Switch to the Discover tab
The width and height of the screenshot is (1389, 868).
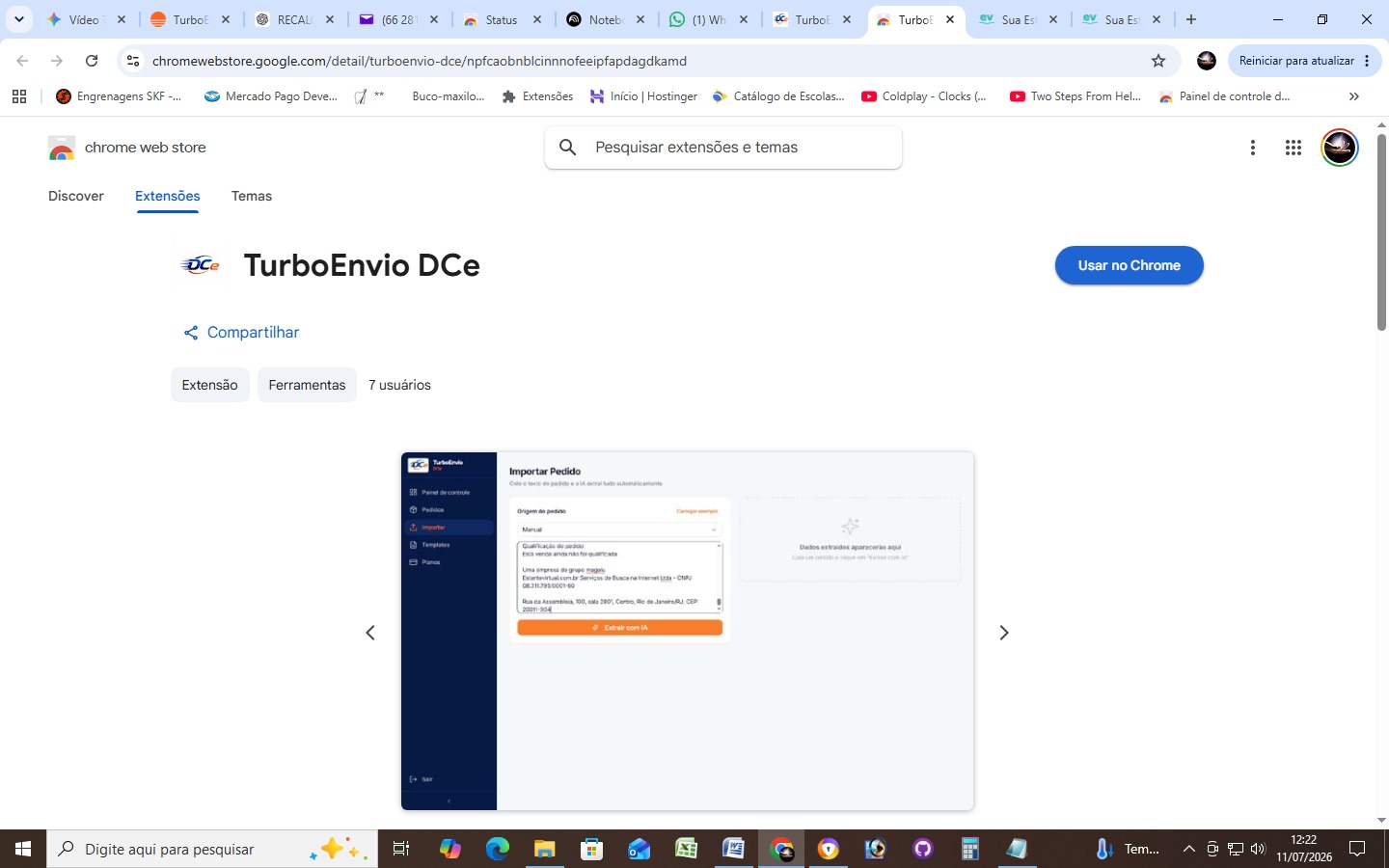click(x=76, y=196)
